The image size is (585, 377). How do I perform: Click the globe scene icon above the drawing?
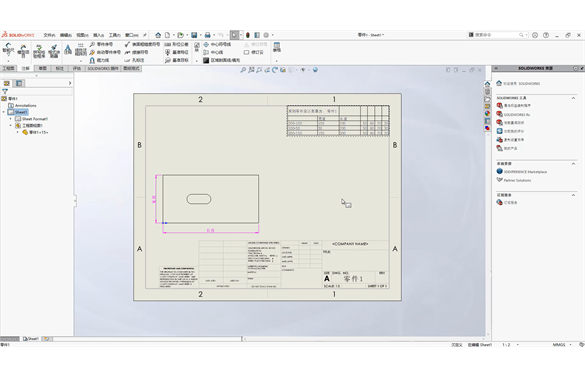point(315,70)
